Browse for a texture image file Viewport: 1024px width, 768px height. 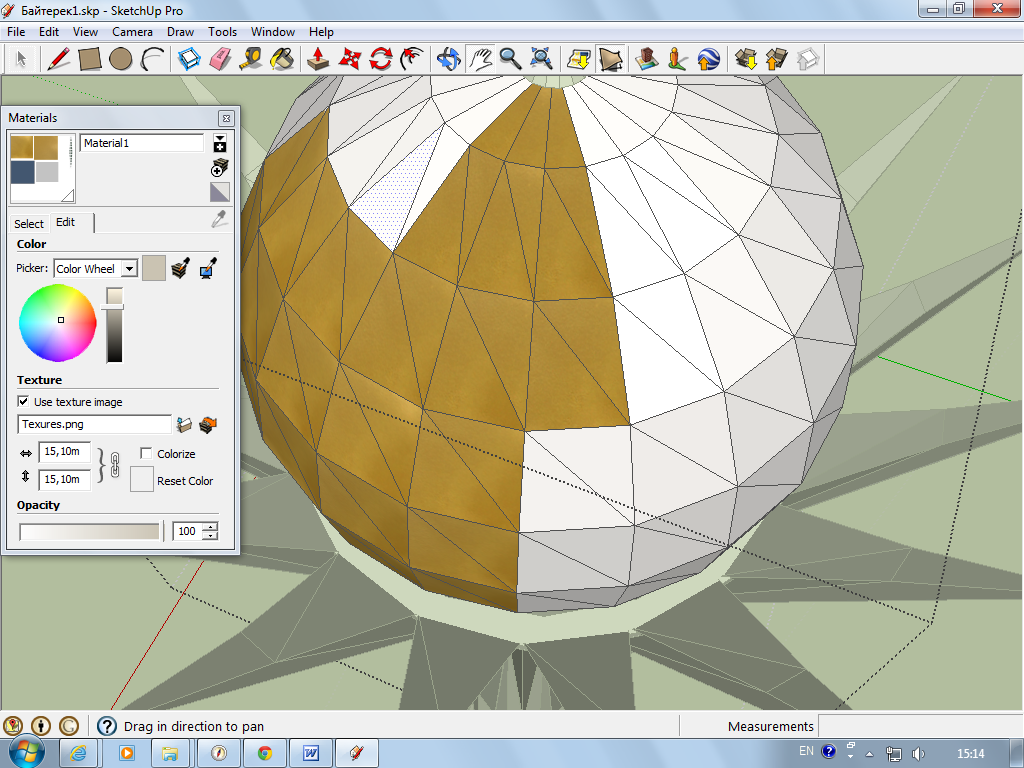(x=184, y=425)
